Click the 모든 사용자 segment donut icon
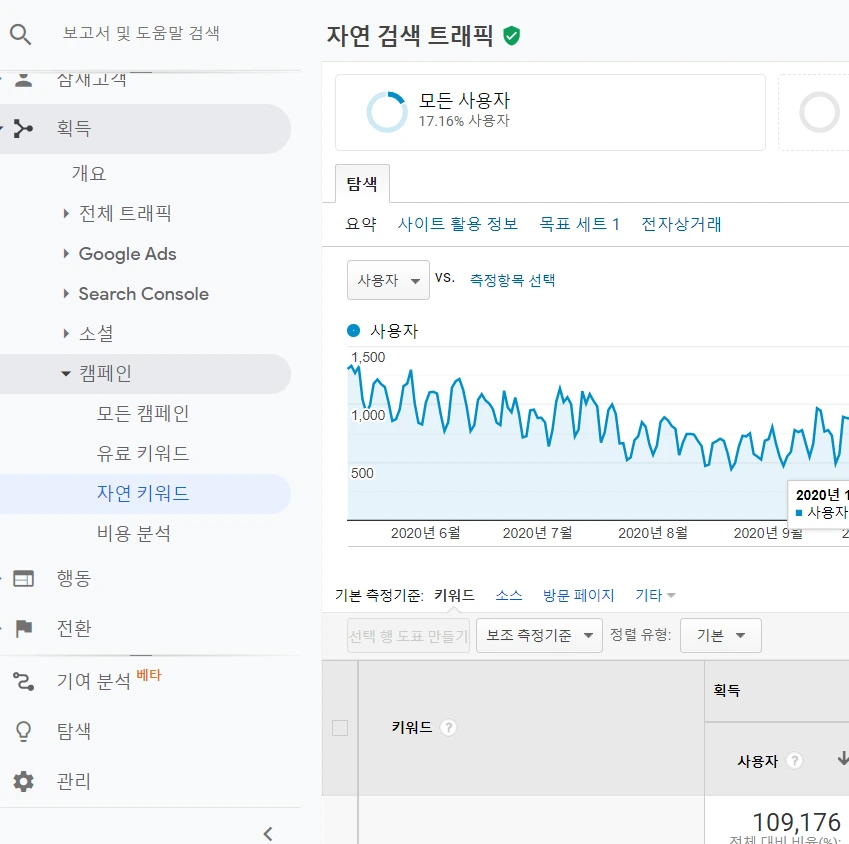Image resolution: width=849 pixels, height=844 pixels. click(387, 112)
